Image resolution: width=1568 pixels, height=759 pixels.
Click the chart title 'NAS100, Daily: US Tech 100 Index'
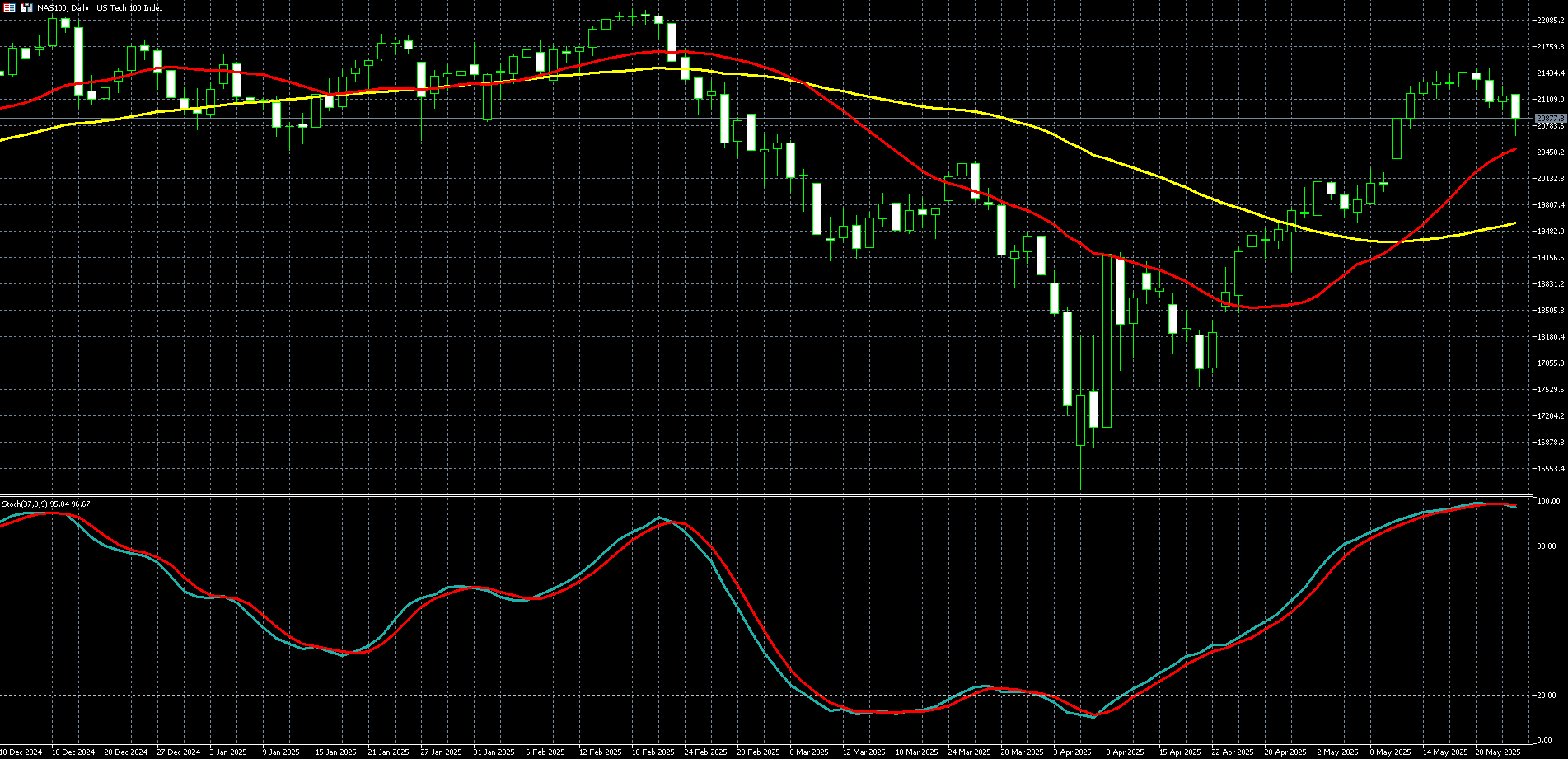point(100,7)
